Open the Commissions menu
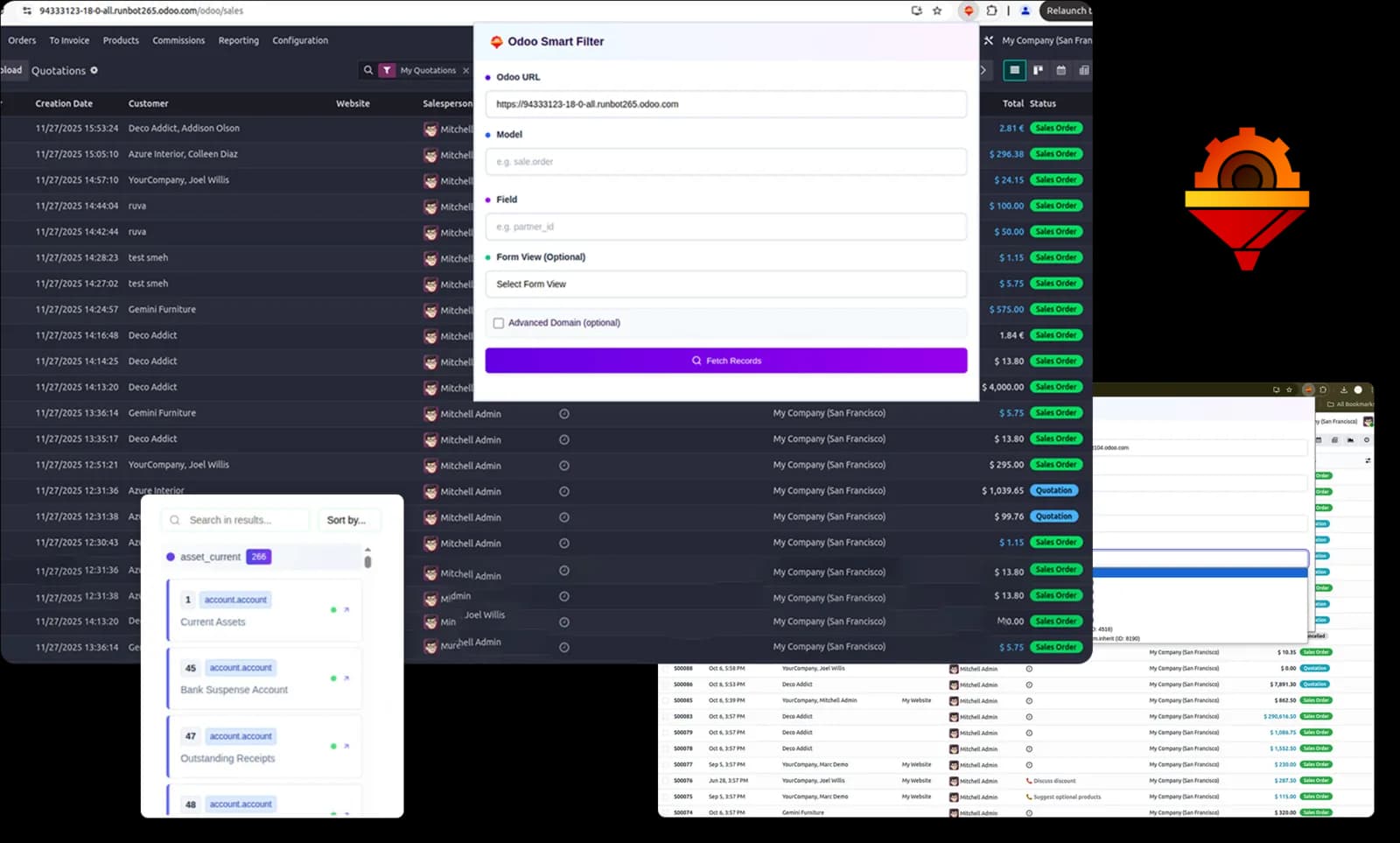 click(178, 40)
